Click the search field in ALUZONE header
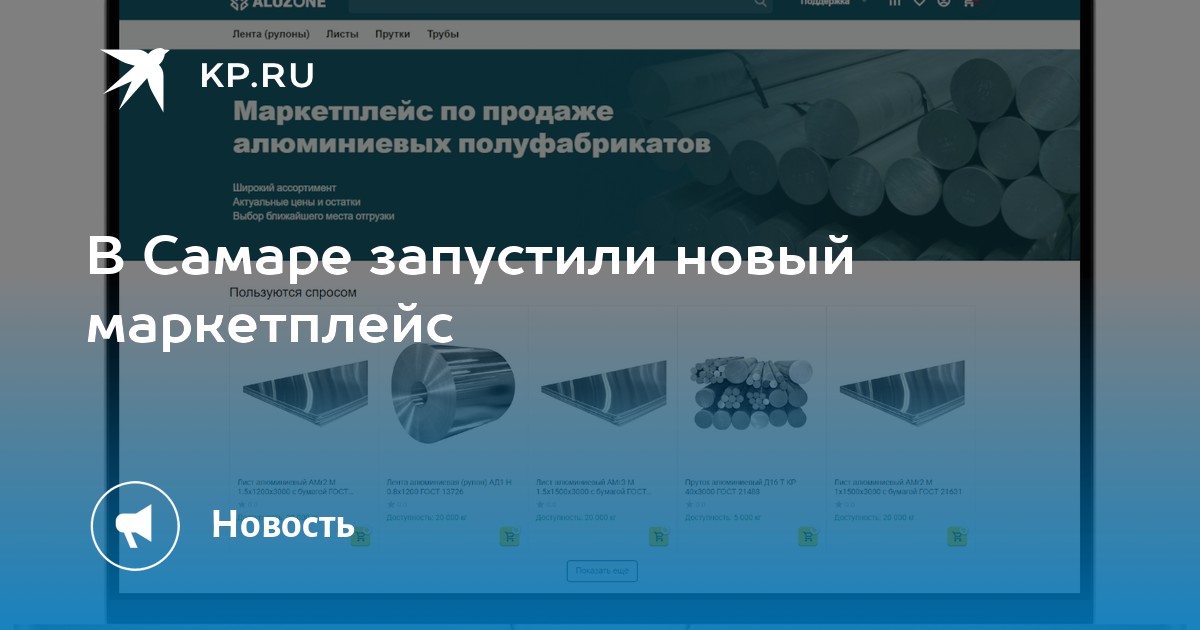 click(560, 4)
